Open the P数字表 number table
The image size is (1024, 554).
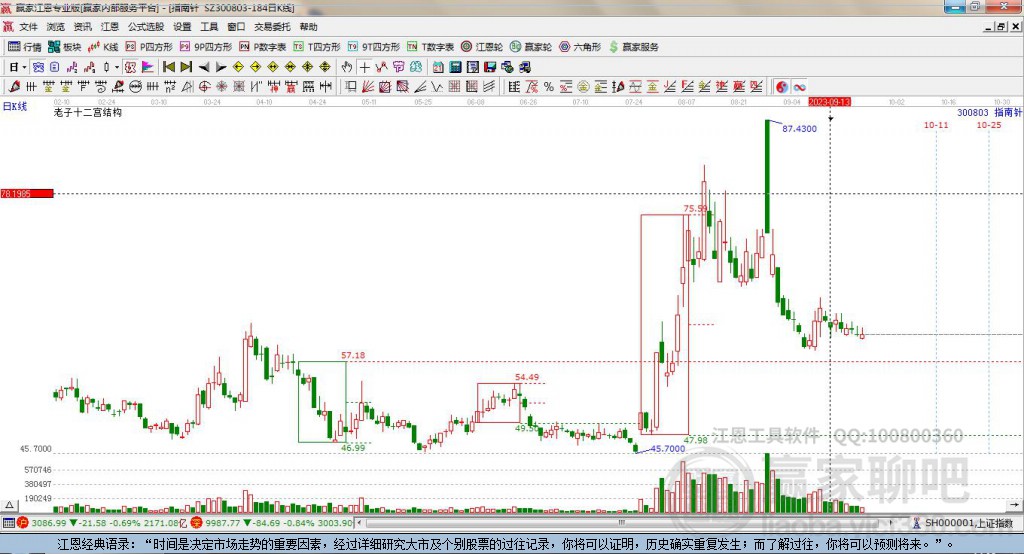[263, 47]
